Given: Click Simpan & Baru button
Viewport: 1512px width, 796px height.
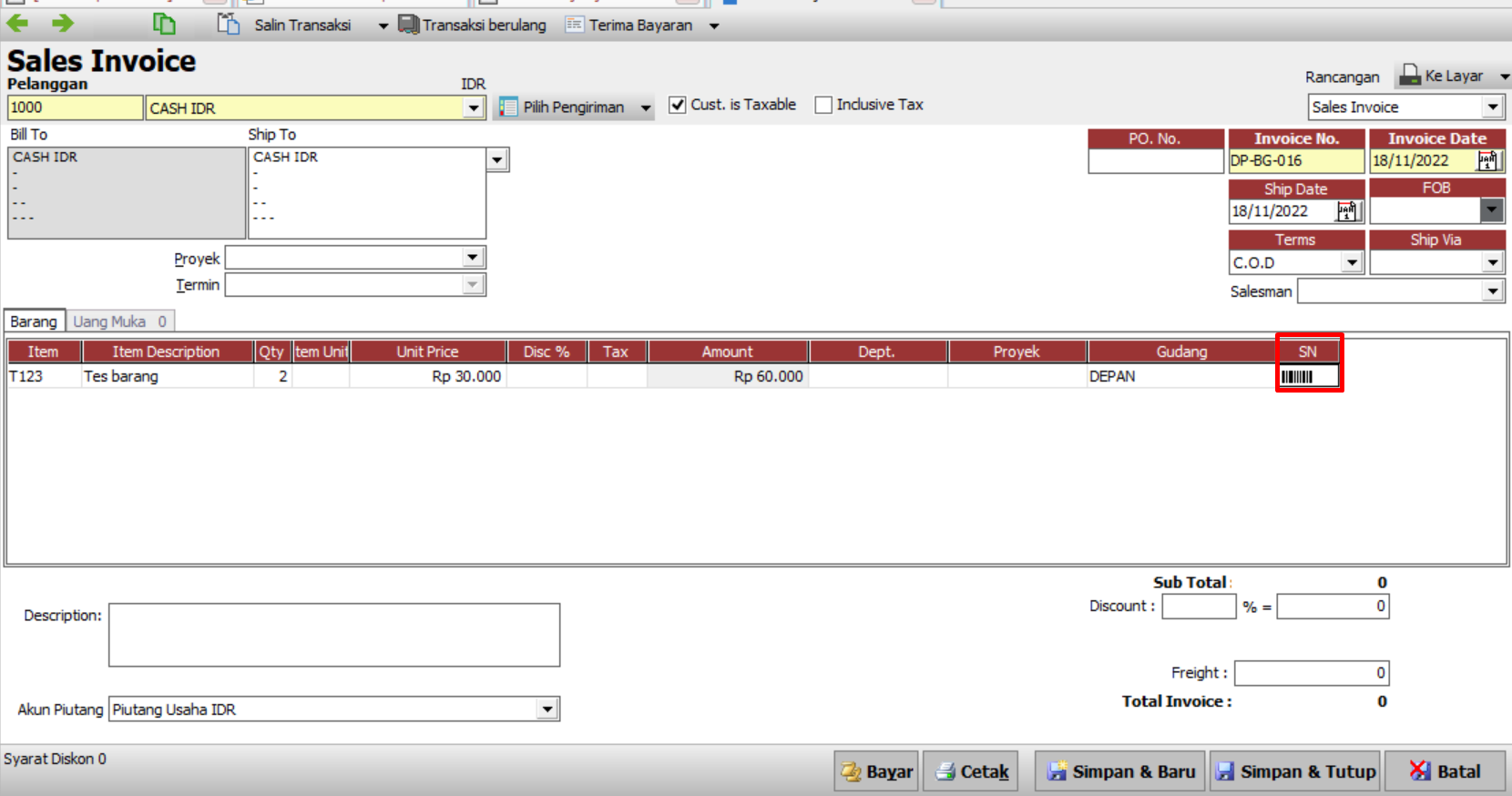Looking at the screenshot, I should (1120, 771).
